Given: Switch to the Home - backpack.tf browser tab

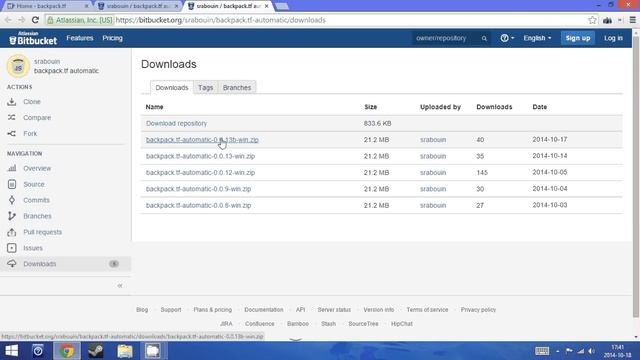Looking at the screenshot, I should pos(46,6).
